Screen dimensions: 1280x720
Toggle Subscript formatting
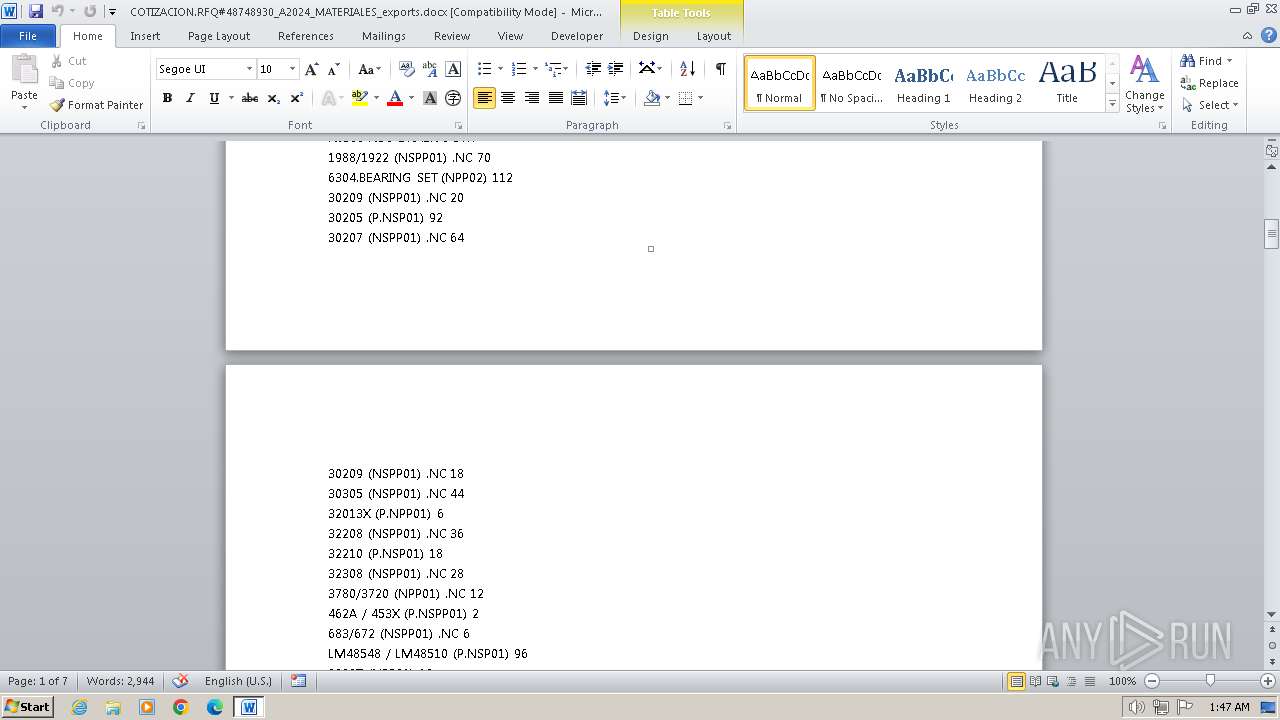(274, 98)
